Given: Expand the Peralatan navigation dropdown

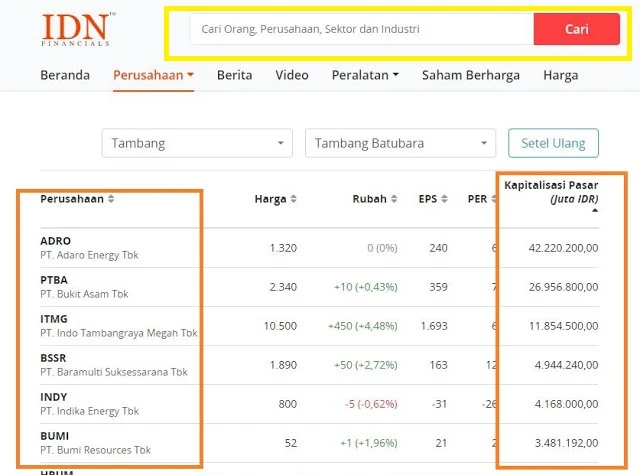Looking at the screenshot, I should (x=365, y=75).
